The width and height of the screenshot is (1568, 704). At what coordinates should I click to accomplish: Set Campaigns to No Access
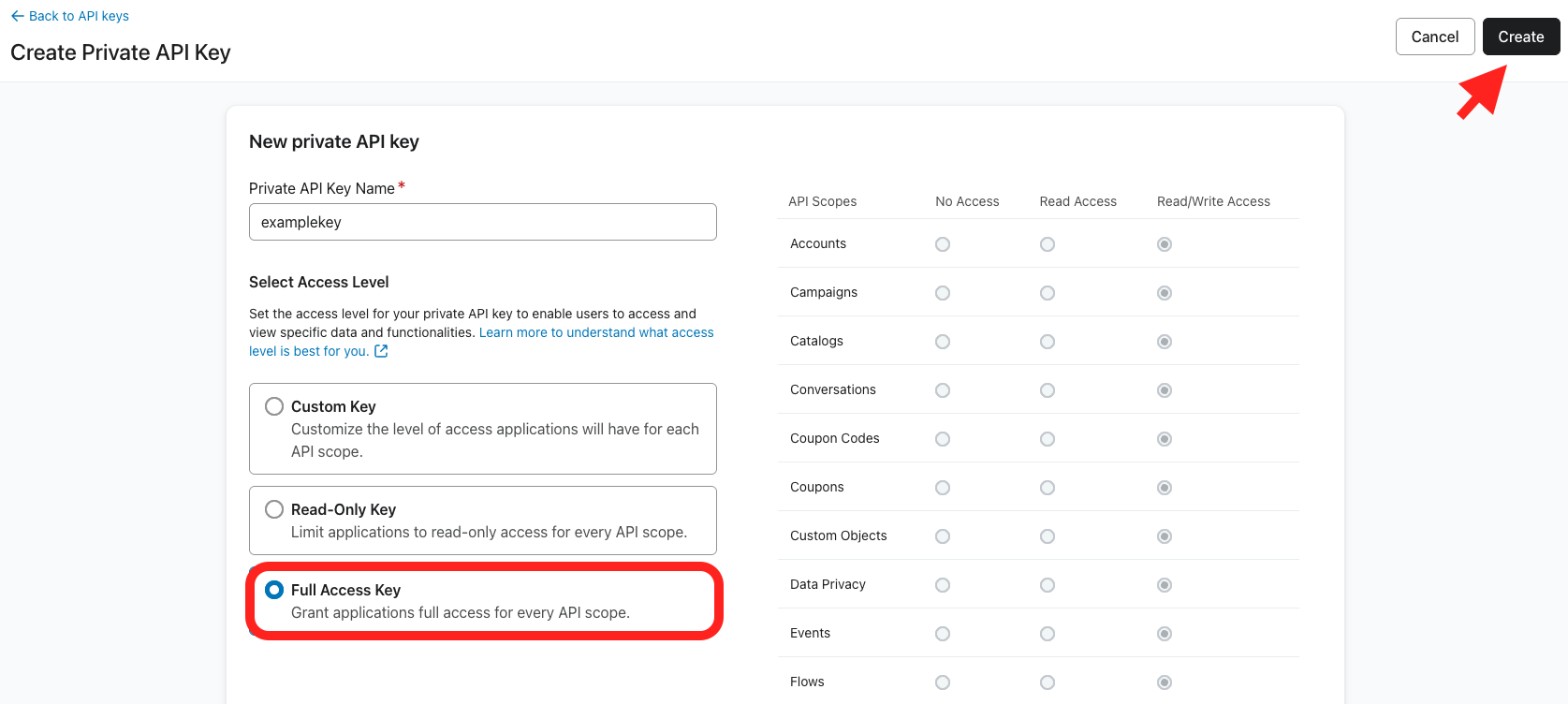click(943, 293)
